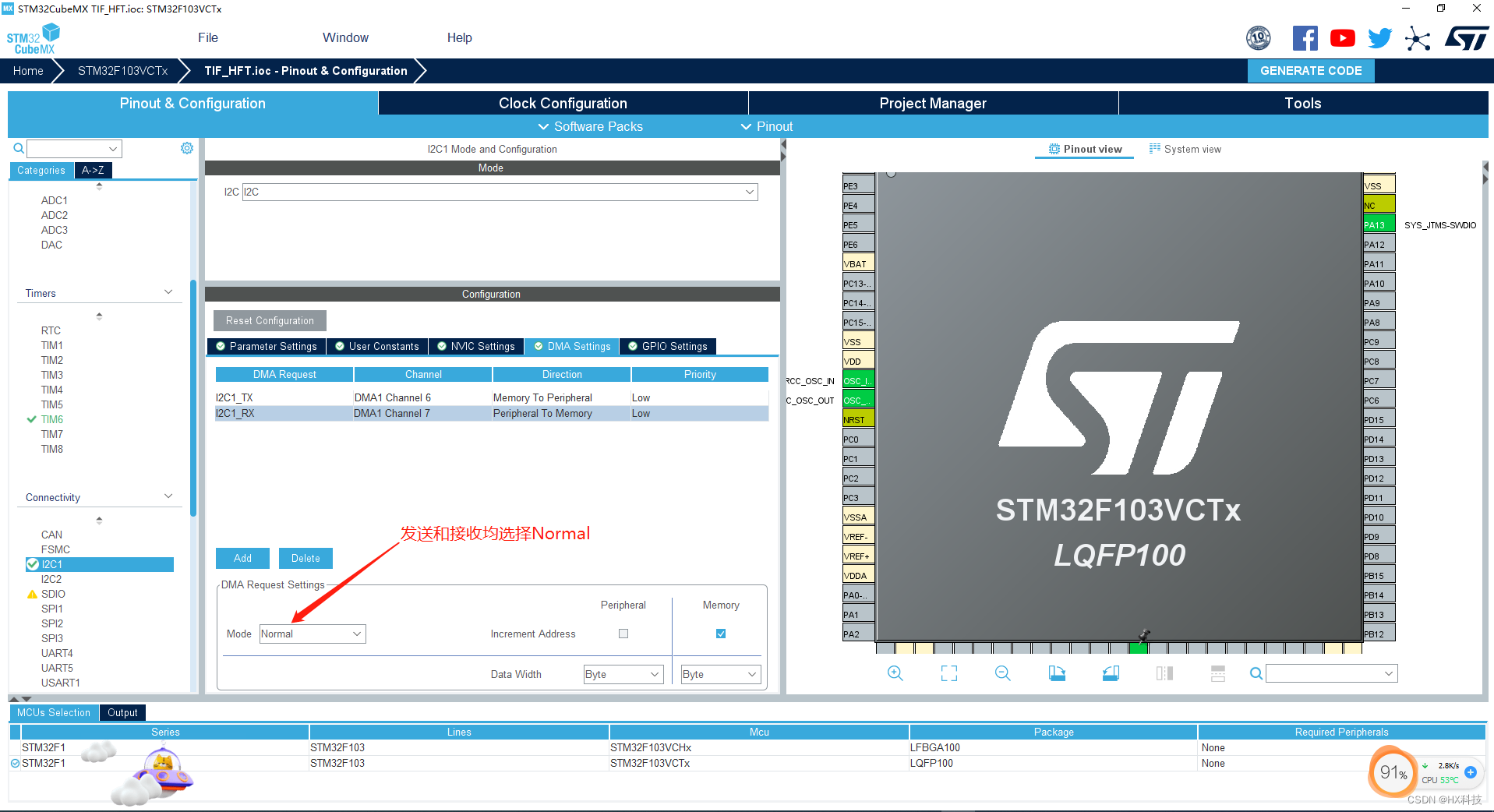Image resolution: width=1494 pixels, height=812 pixels.
Task: Click the horizontal flip view icon
Action: coord(1164,673)
